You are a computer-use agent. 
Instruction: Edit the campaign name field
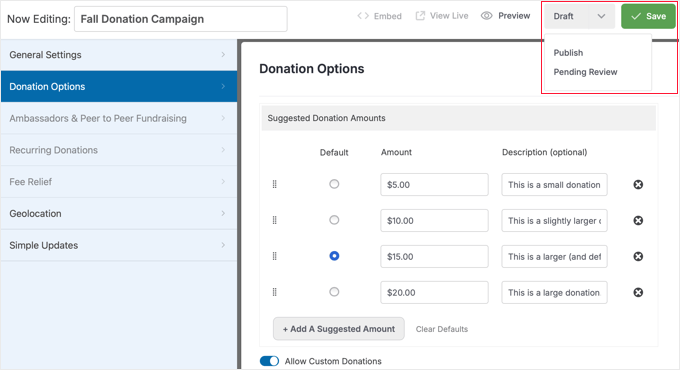[x=180, y=19]
